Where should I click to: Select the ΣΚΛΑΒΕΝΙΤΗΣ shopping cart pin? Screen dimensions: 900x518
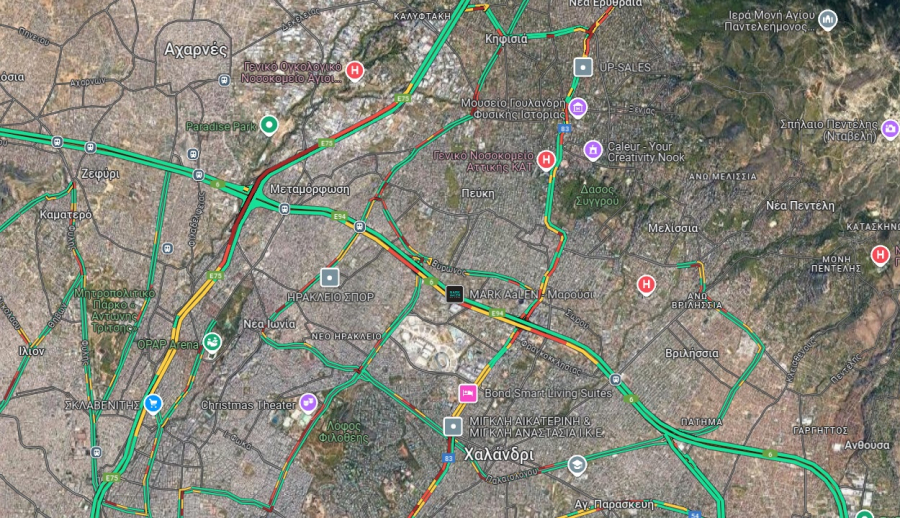tap(153, 404)
